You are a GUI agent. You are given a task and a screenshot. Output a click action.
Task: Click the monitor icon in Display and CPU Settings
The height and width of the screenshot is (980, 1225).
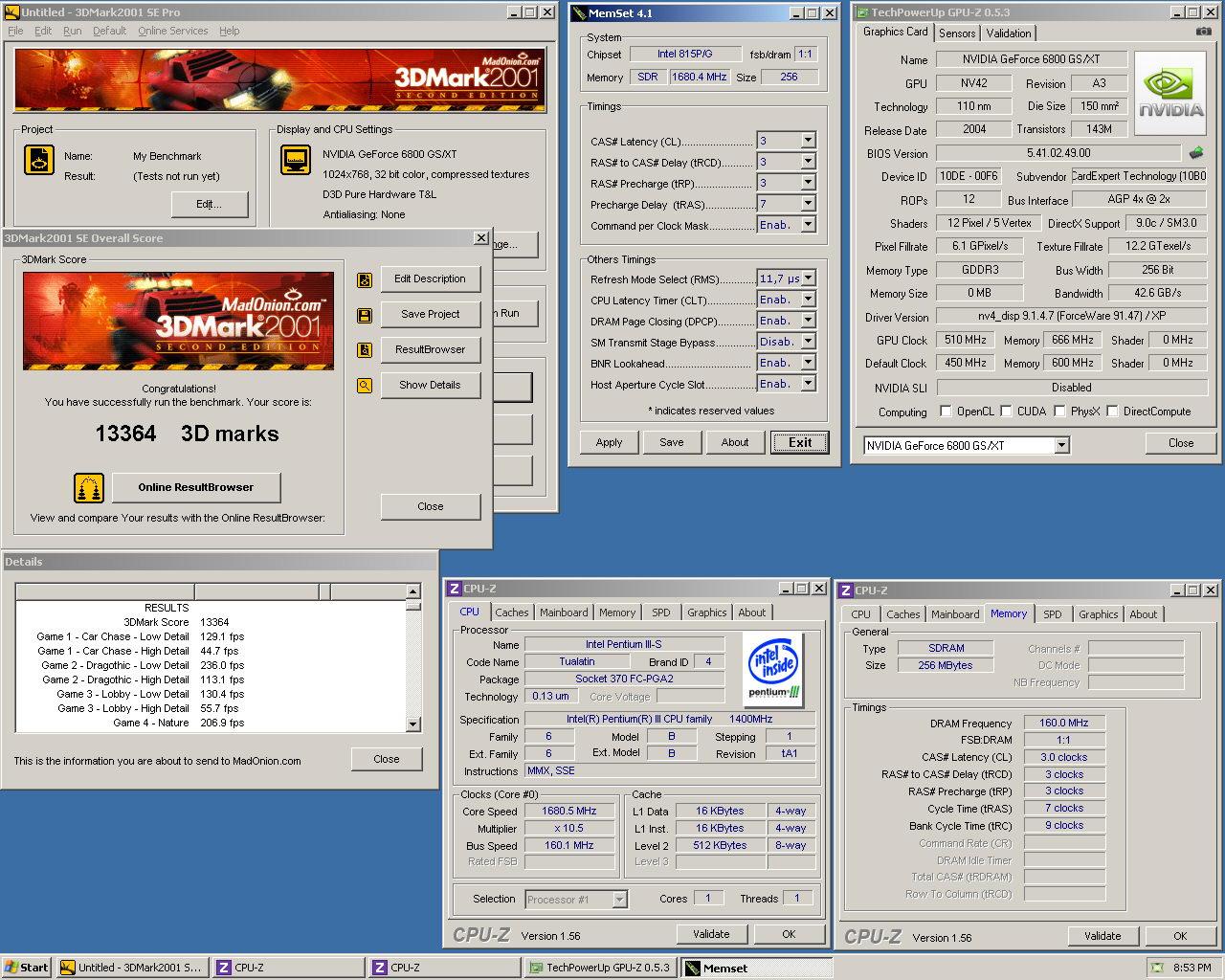click(x=296, y=160)
